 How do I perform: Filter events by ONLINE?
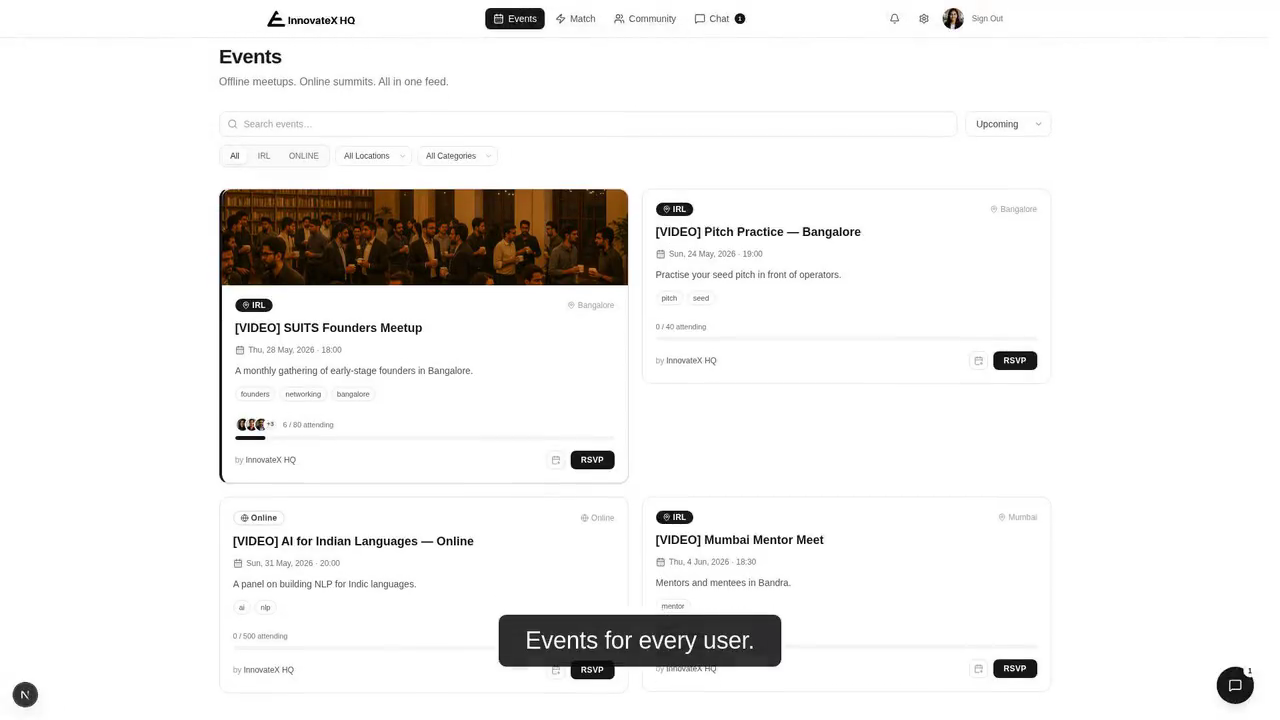tap(304, 156)
